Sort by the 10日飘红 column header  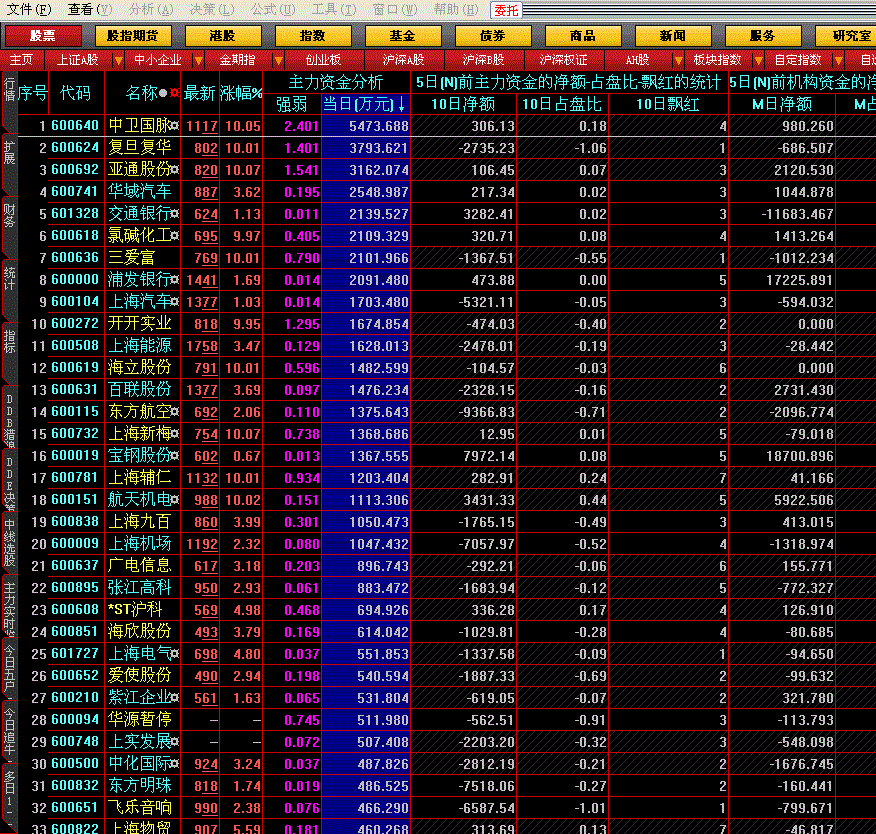coord(668,104)
